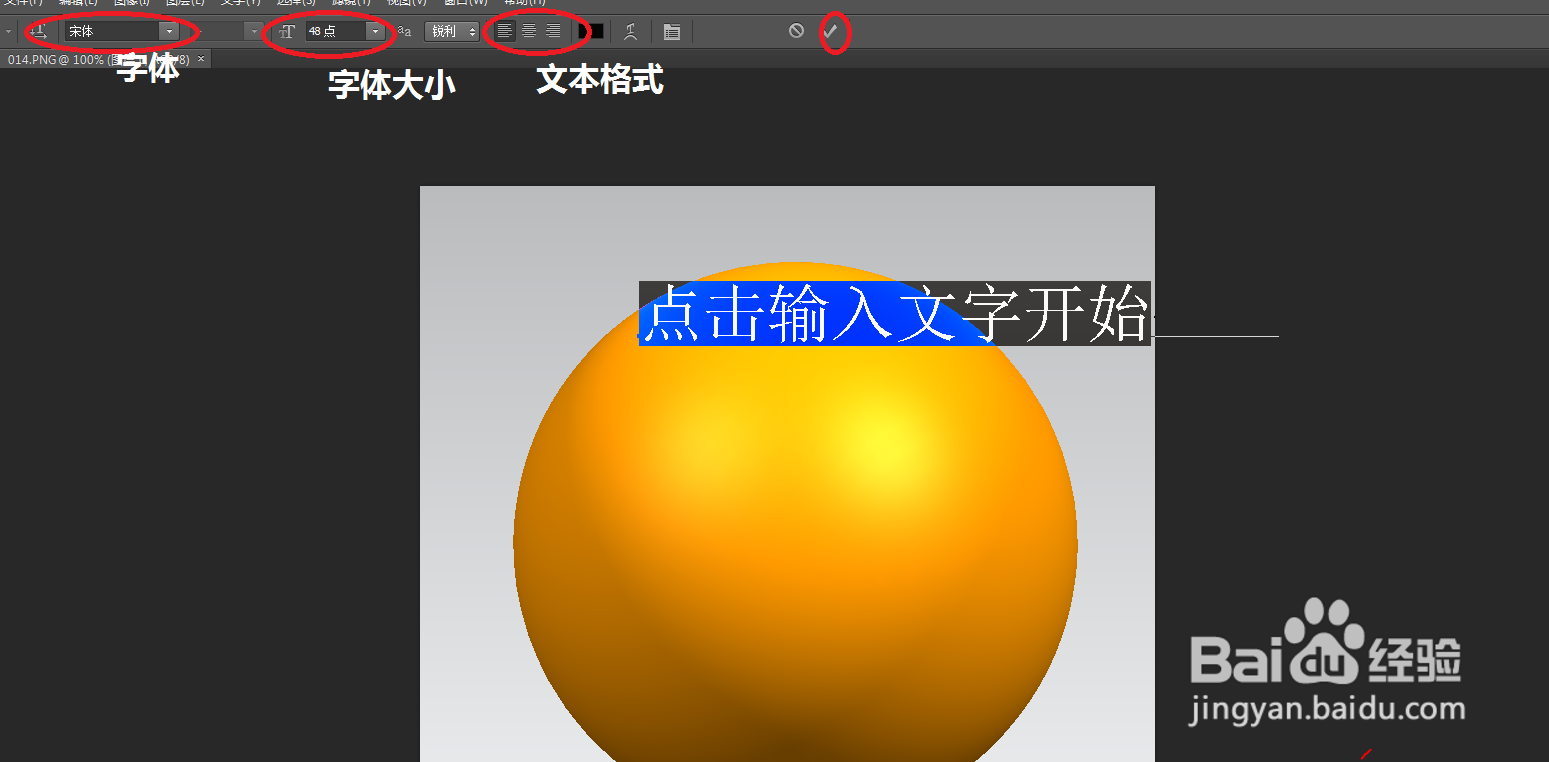Close the 014.PNG document tab

201,59
